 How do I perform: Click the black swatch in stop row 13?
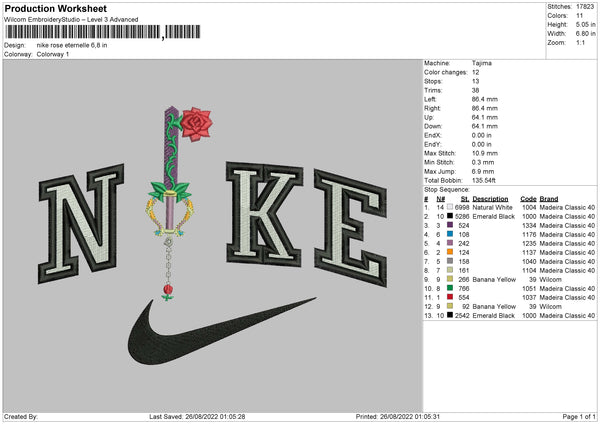point(450,315)
